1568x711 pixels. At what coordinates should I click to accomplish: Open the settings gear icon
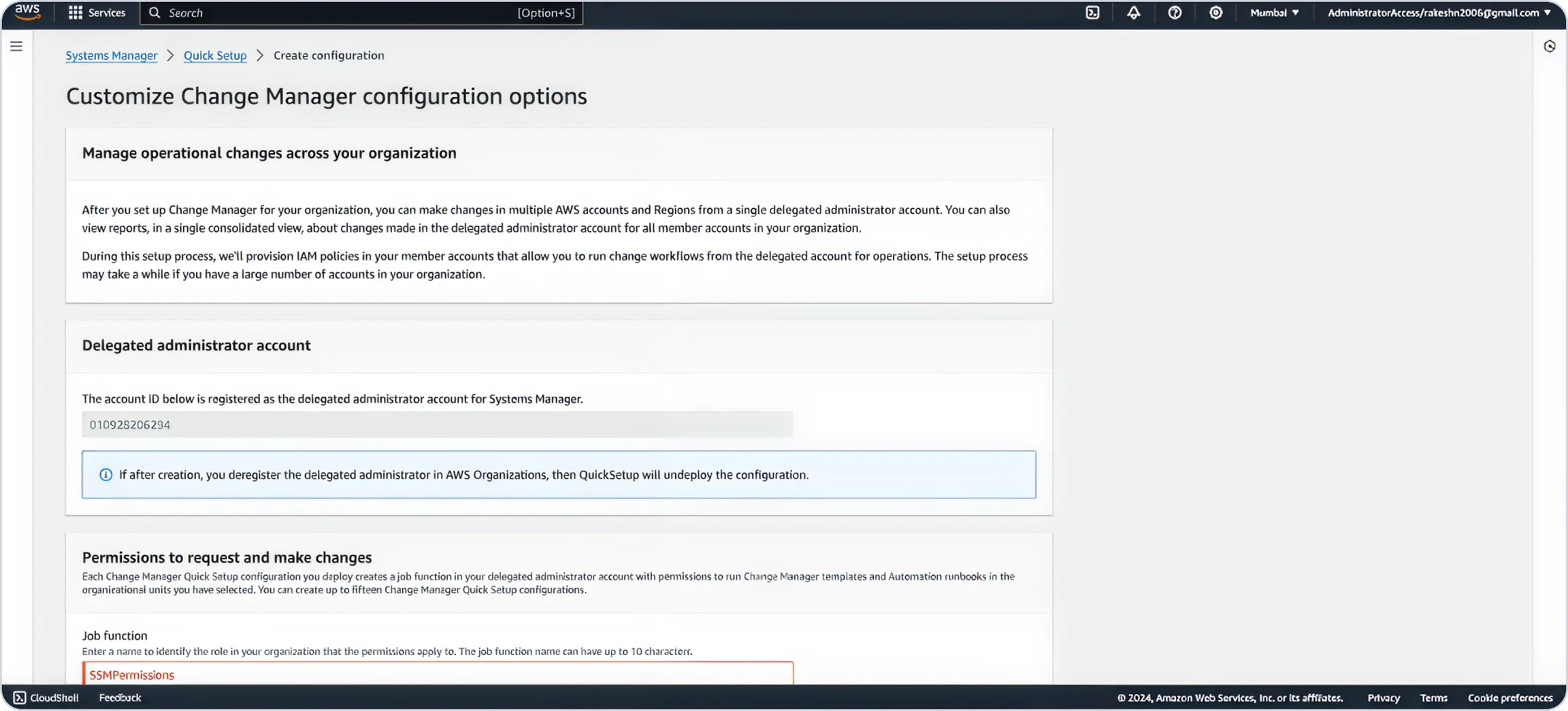coord(1215,13)
